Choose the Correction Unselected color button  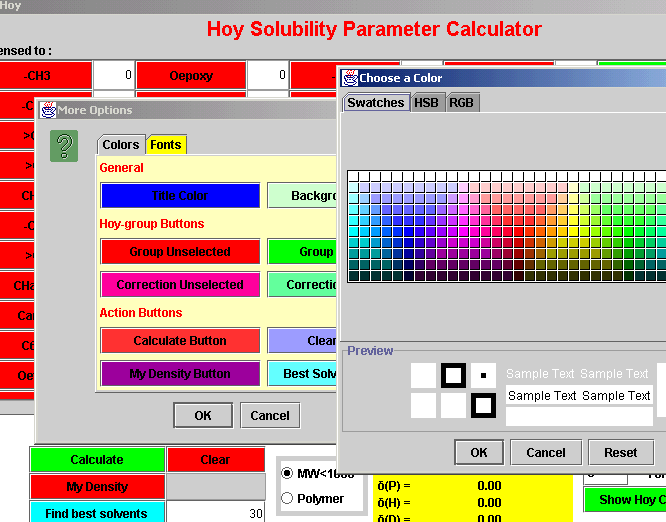(180, 285)
